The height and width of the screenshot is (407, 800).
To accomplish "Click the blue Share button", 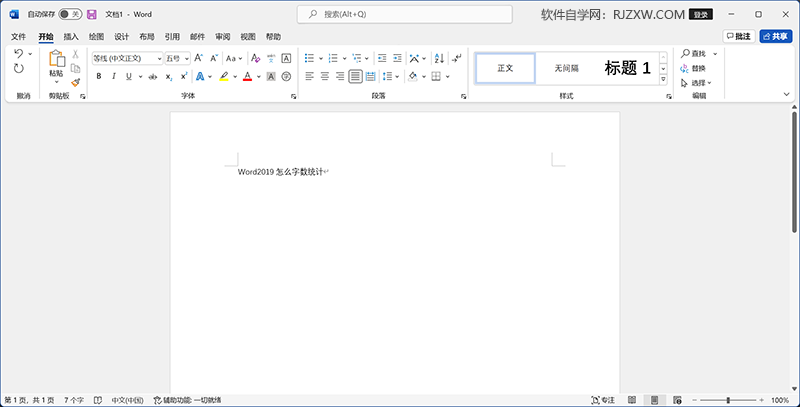I will point(776,36).
